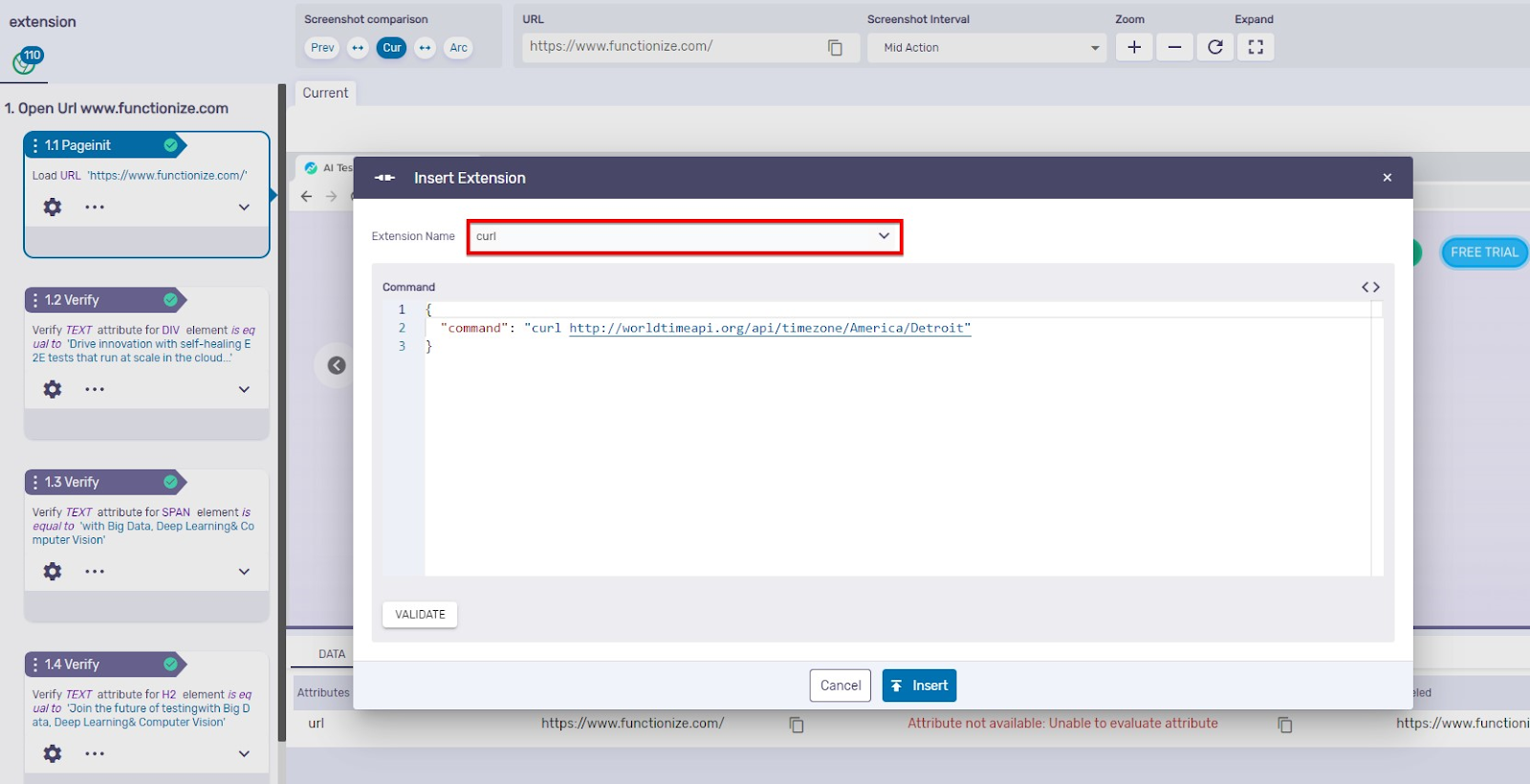Copy the URL with the top copy icon

click(835, 48)
